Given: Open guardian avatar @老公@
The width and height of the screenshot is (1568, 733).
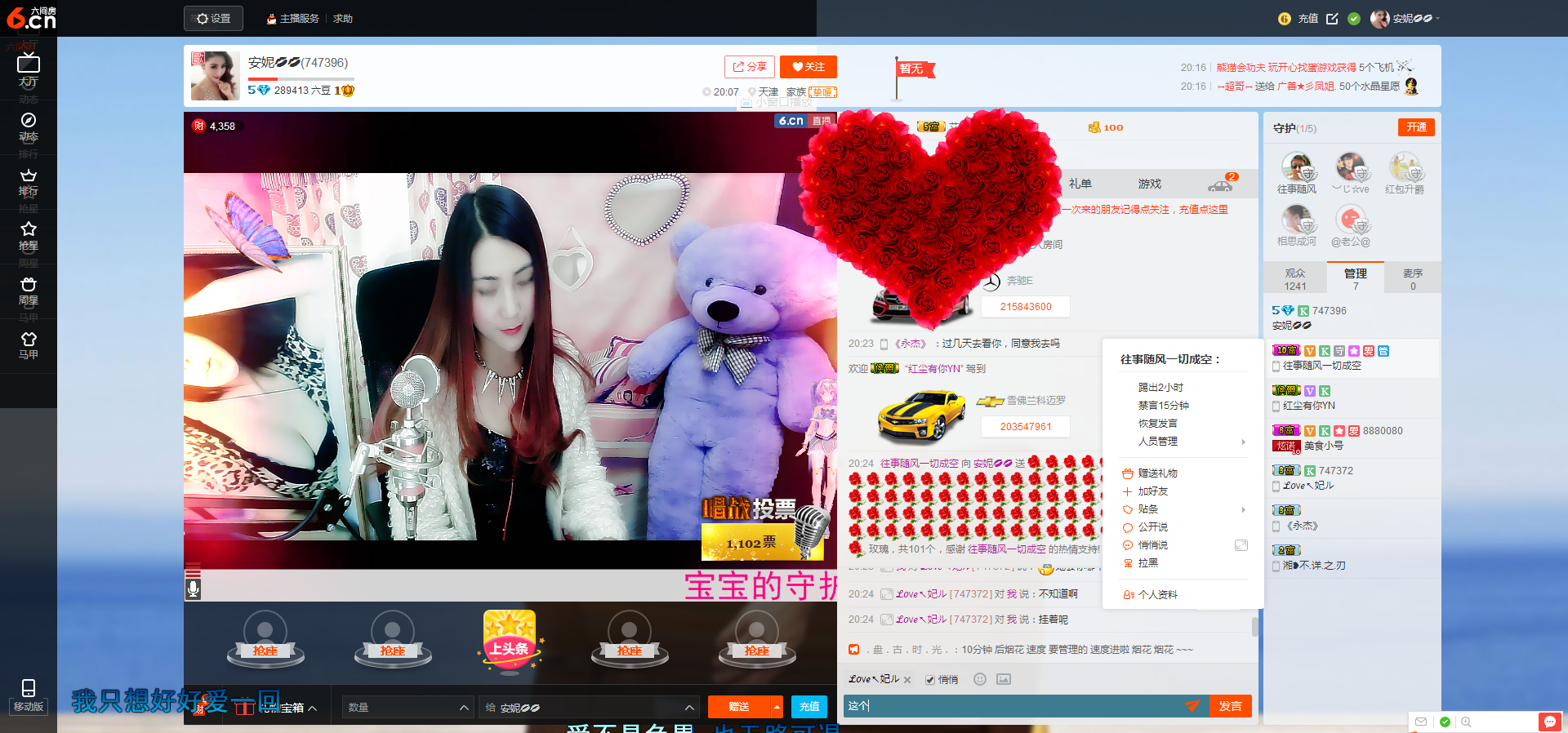Looking at the screenshot, I should [1351, 220].
